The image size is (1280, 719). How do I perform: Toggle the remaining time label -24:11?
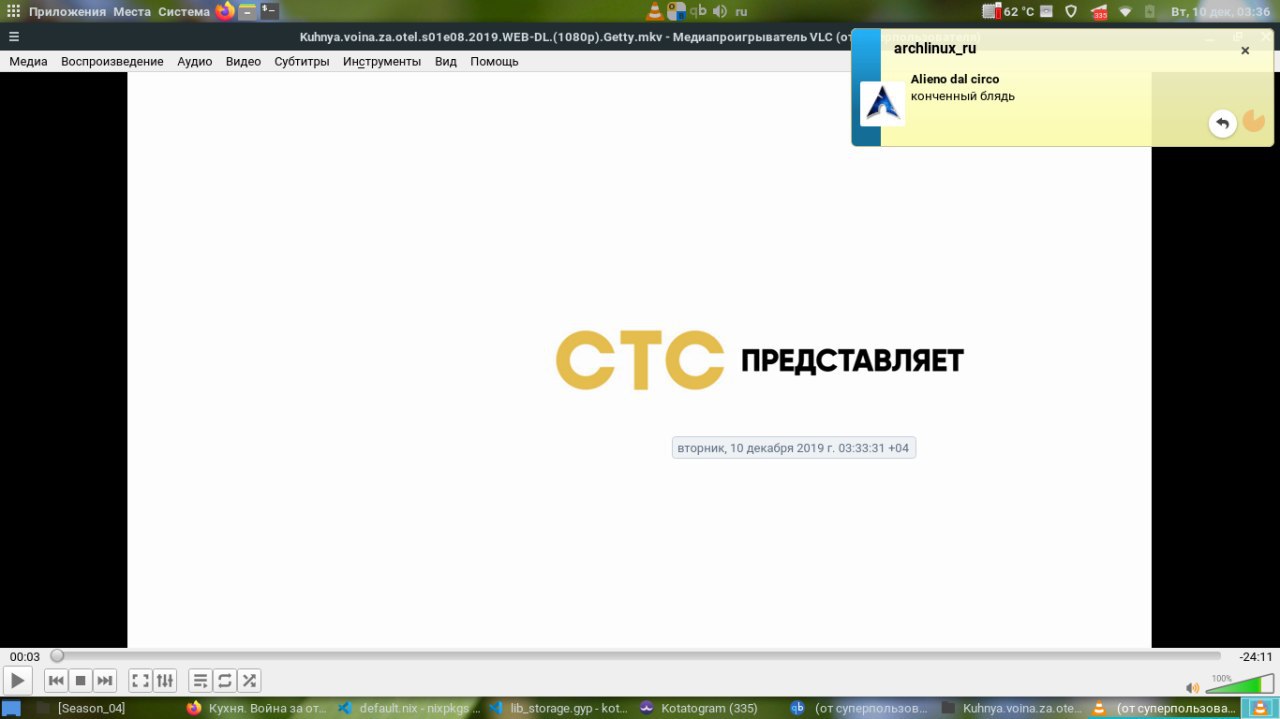point(1255,657)
